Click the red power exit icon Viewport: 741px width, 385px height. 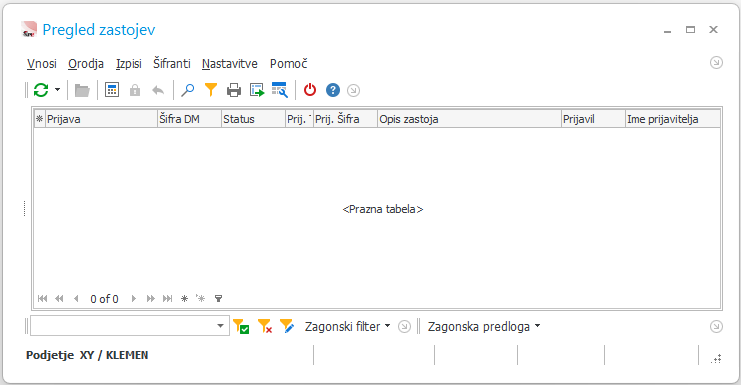pyautogui.click(x=310, y=90)
